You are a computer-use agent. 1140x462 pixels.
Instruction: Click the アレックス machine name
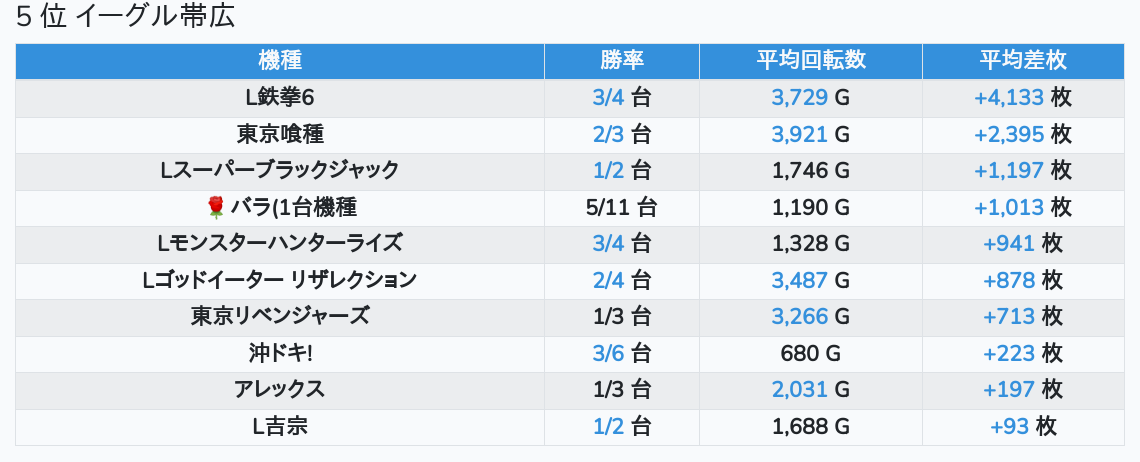tap(280, 390)
